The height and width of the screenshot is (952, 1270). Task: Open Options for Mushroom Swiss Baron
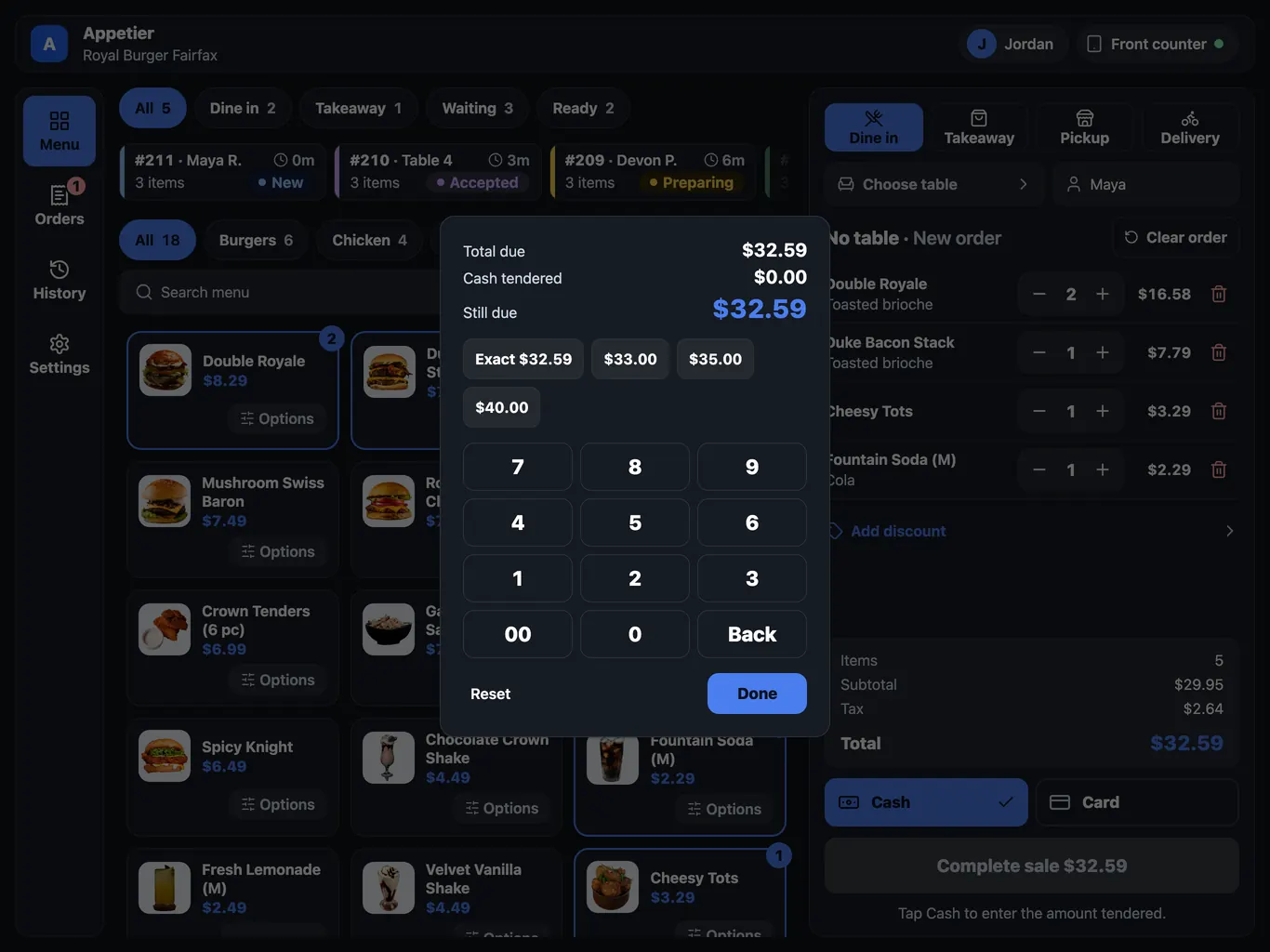278,551
